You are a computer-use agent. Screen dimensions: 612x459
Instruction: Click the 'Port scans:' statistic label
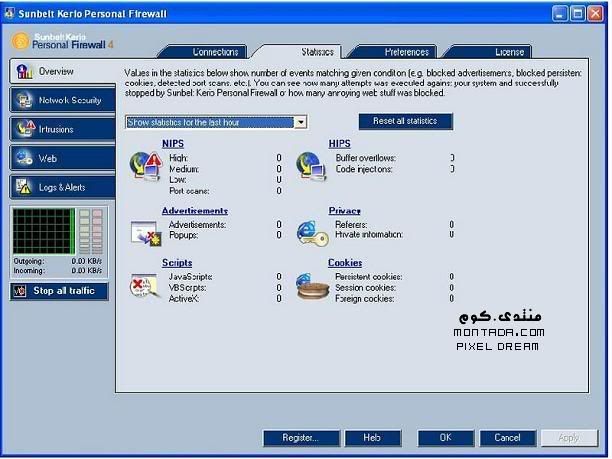189,191
